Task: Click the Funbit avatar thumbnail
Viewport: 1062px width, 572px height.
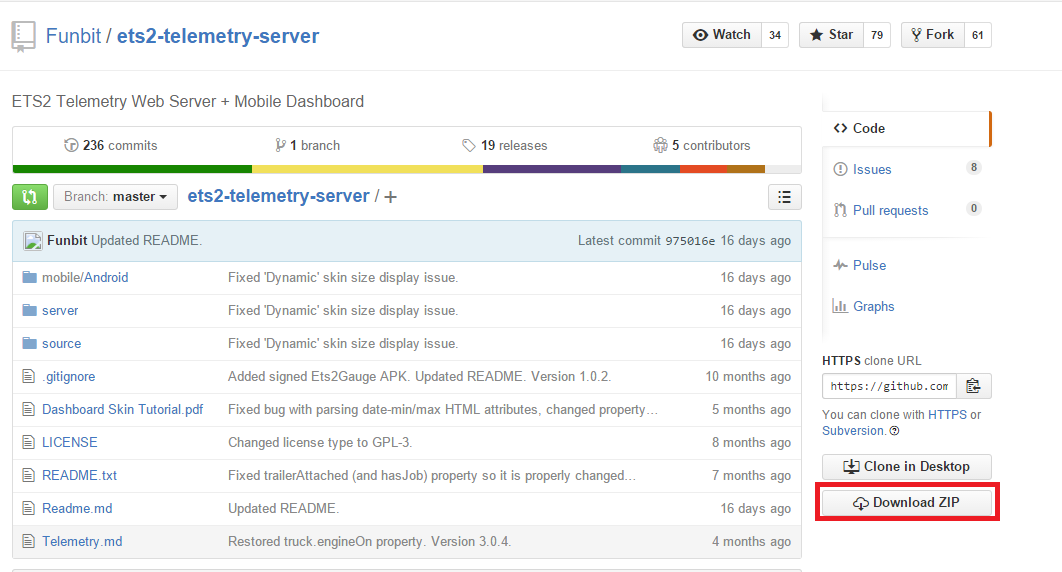Action: coord(33,241)
